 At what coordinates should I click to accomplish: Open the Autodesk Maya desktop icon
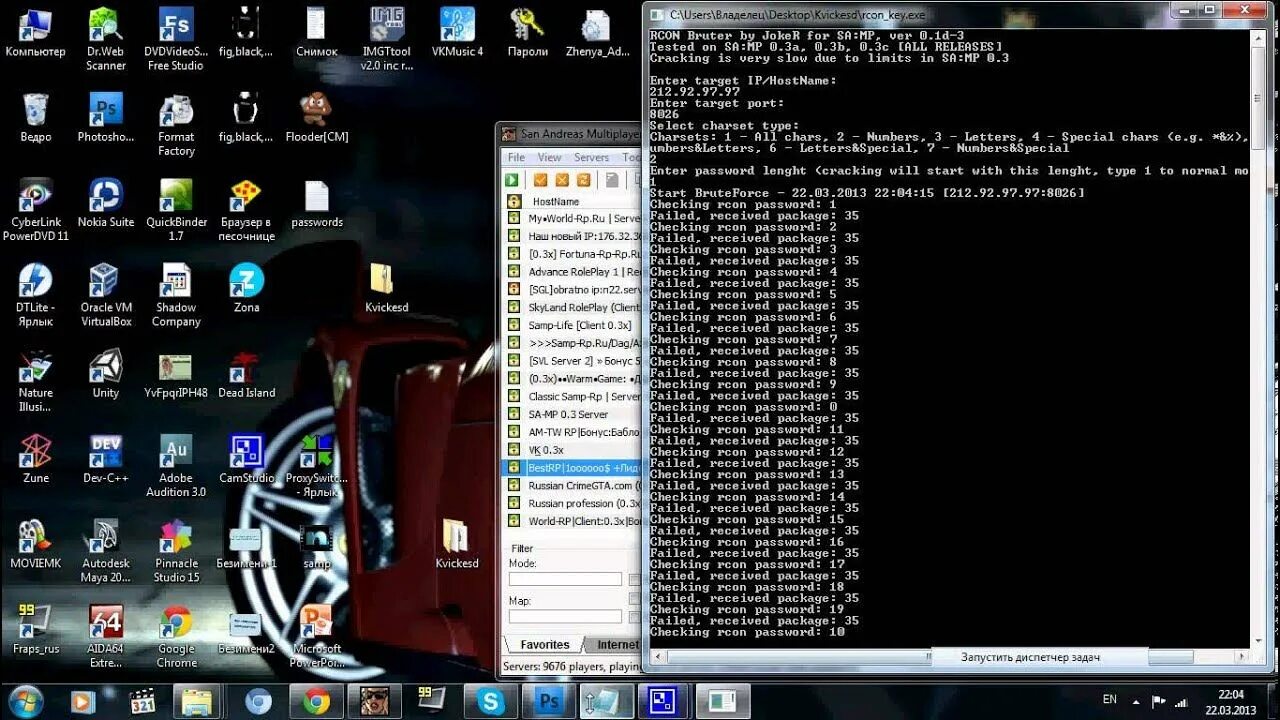point(105,550)
